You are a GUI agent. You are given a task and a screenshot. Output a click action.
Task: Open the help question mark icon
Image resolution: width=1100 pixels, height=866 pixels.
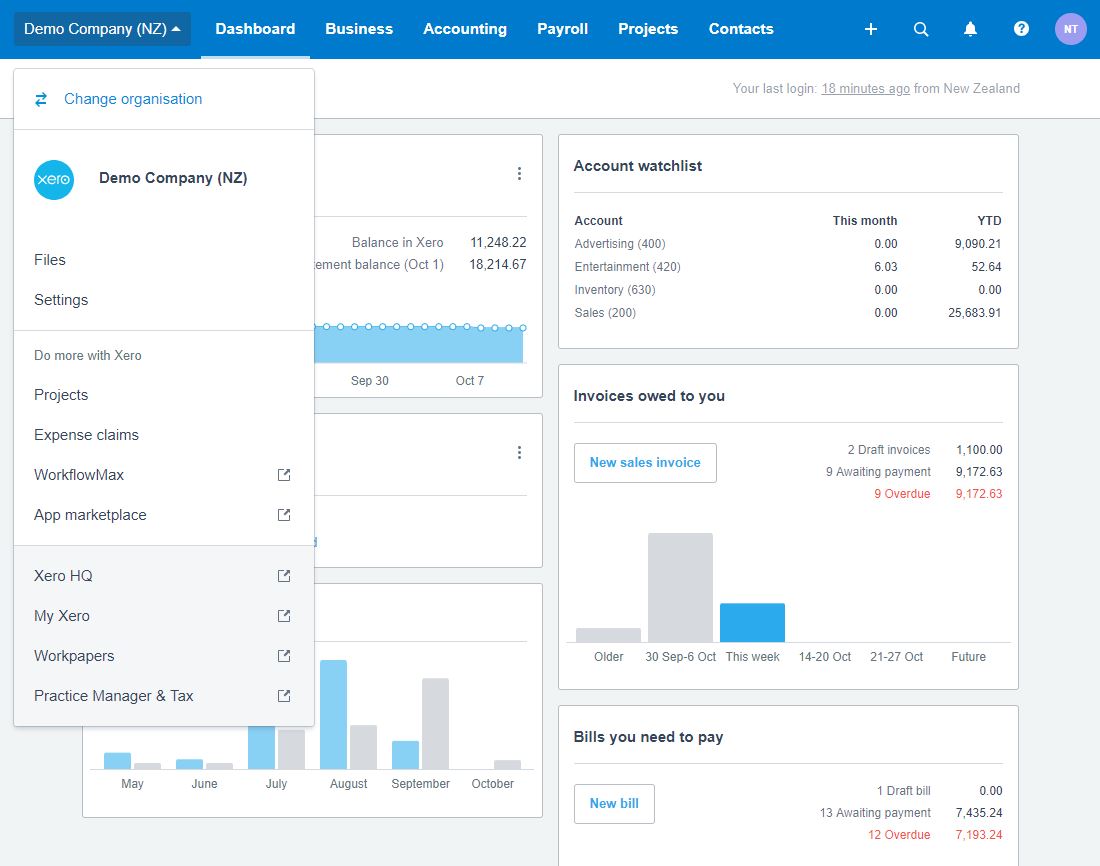[1021, 29]
